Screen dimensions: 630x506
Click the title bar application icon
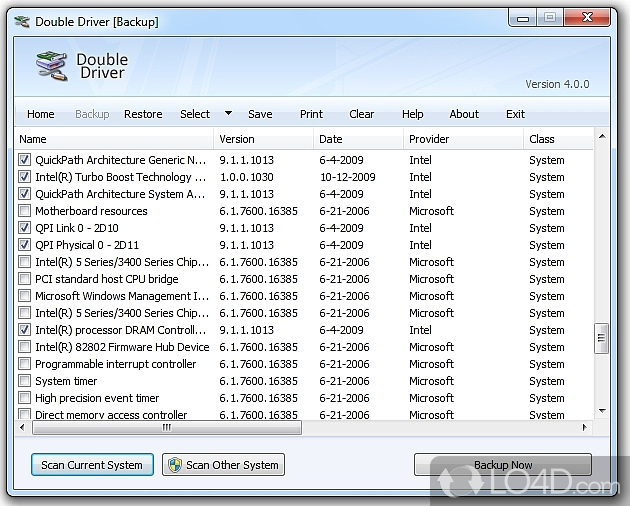coord(22,21)
